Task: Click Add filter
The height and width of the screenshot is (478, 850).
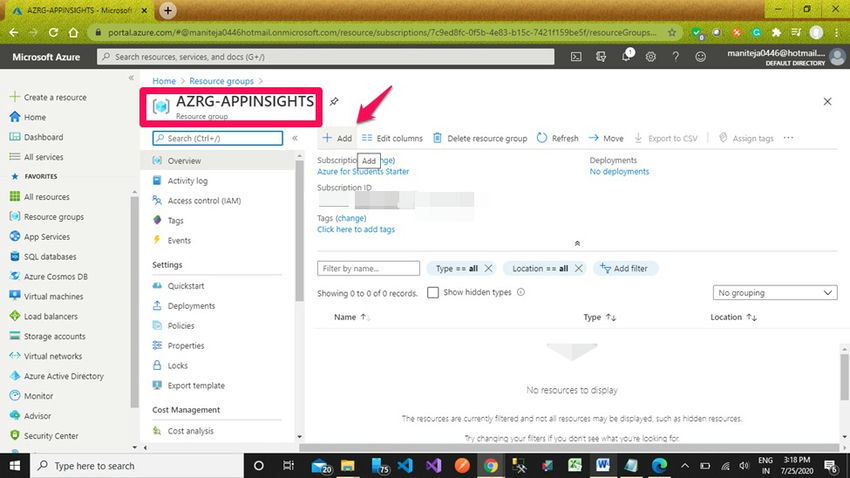Action: [x=625, y=268]
